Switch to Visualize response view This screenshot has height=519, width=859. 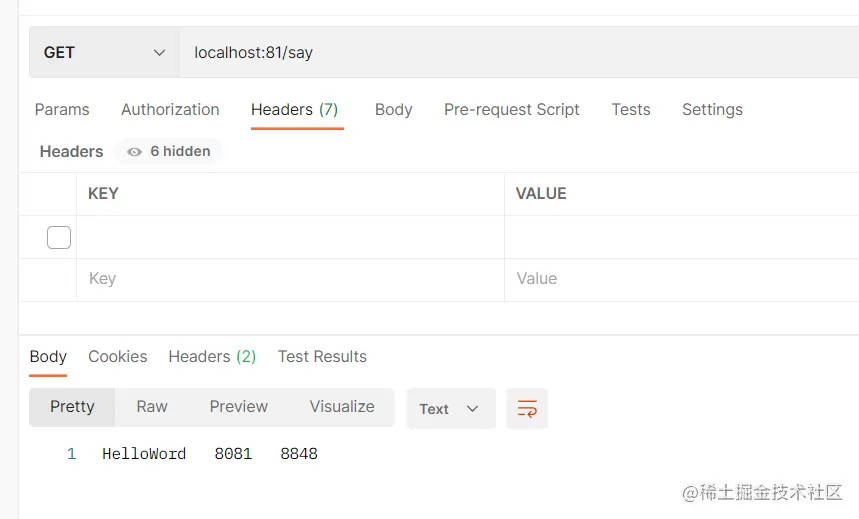click(x=342, y=407)
